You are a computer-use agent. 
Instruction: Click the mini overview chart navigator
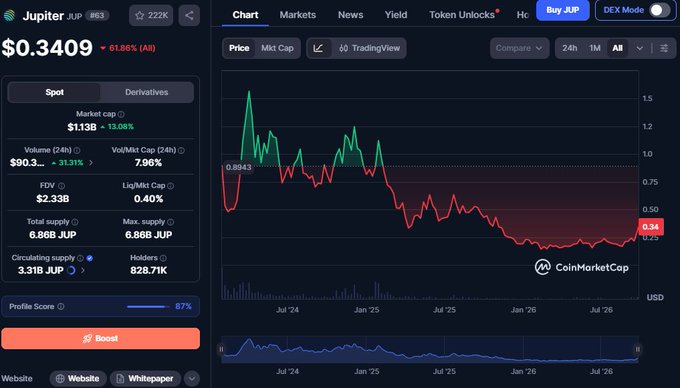[429, 349]
